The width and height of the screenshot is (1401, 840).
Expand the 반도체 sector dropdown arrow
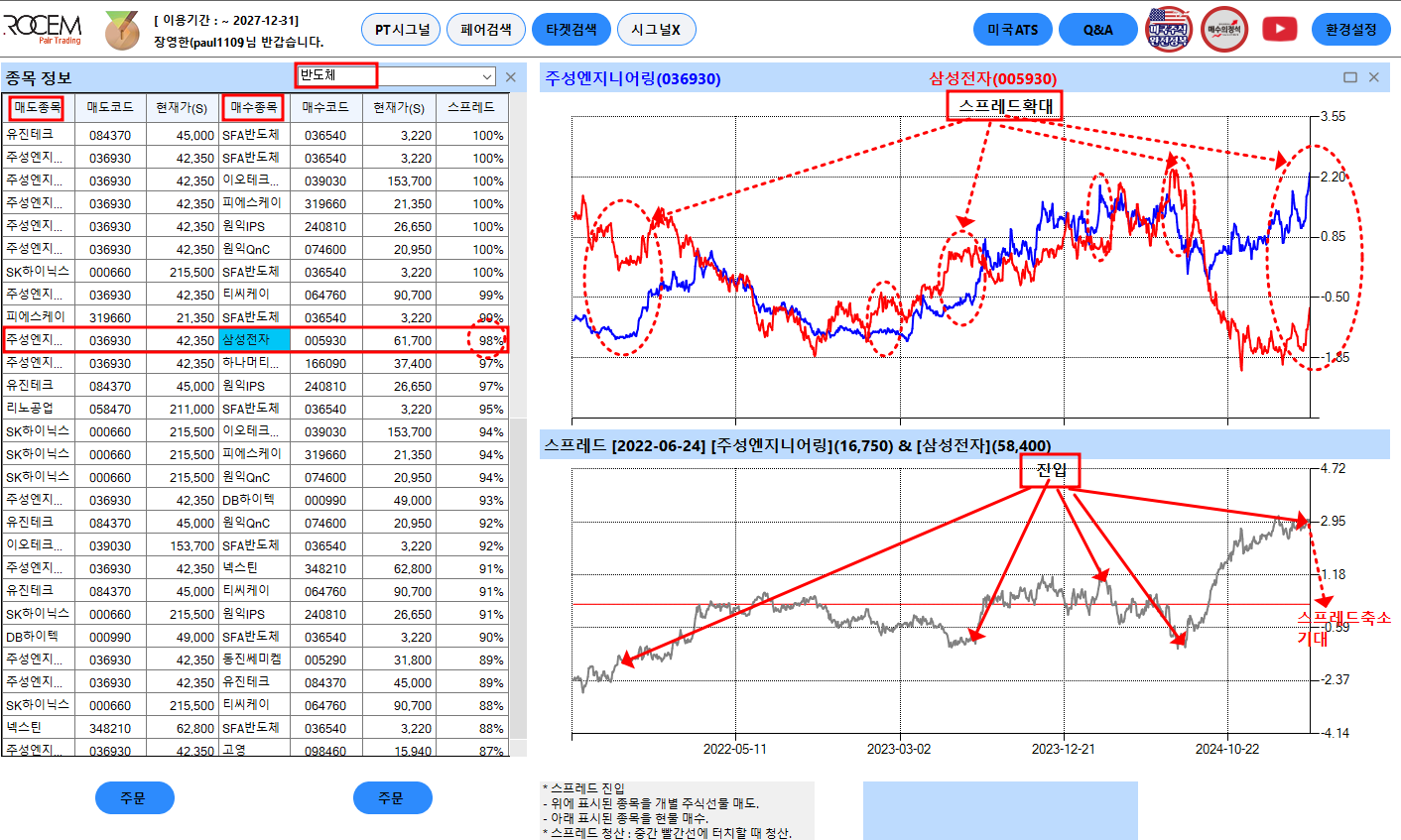[x=486, y=76]
